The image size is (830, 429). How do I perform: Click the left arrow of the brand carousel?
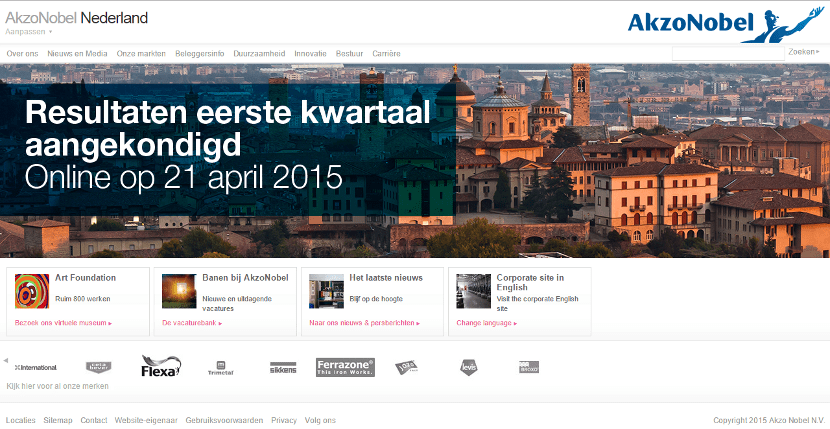pyautogui.click(x=5, y=360)
